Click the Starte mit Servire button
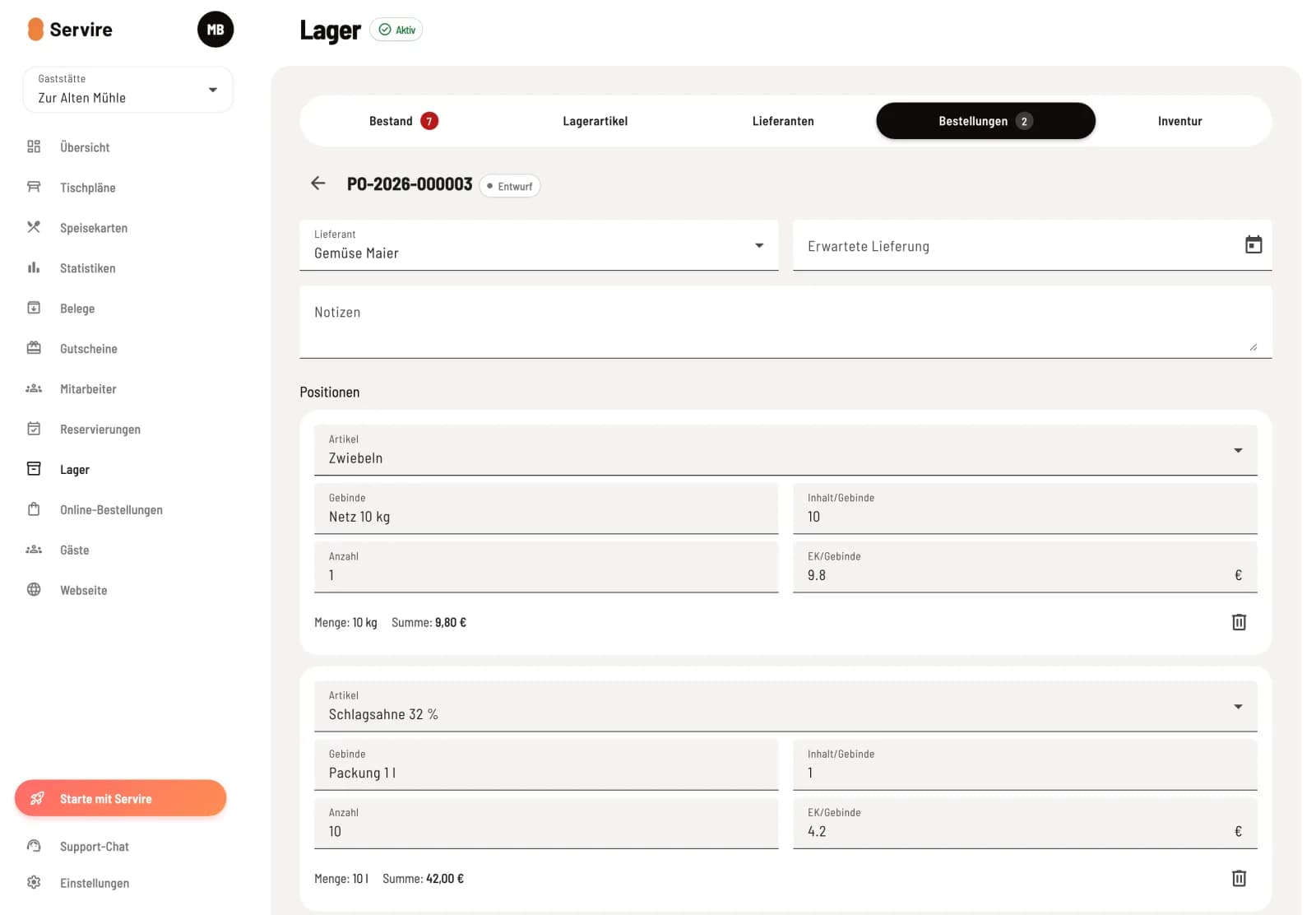The image size is (1316, 915). coord(121,798)
